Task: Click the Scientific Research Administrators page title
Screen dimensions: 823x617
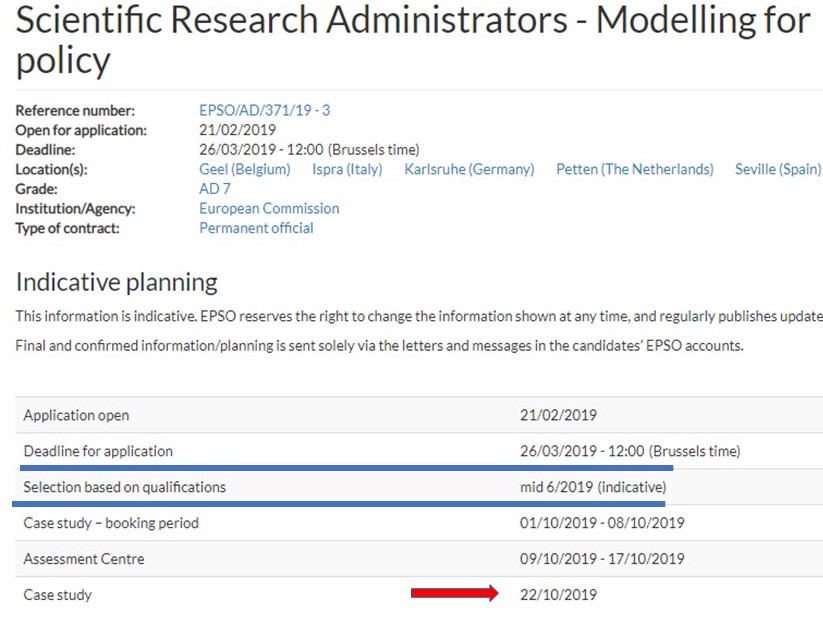Action: click(412, 40)
